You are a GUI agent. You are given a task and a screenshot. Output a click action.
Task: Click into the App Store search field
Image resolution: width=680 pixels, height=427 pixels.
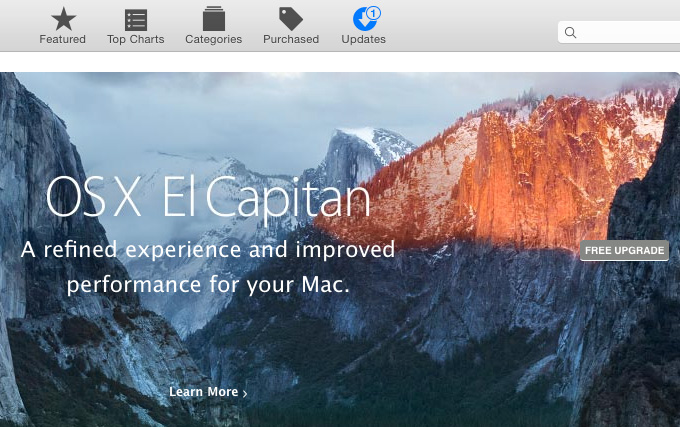click(619, 33)
